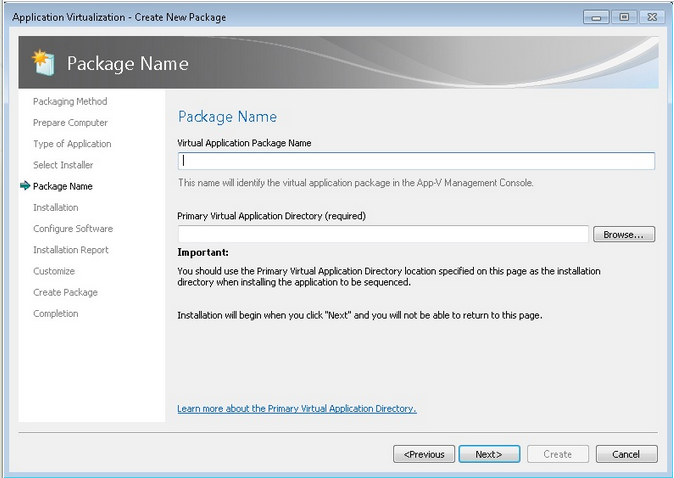
Task: Jump to Configure Software step
Action: tap(73, 229)
